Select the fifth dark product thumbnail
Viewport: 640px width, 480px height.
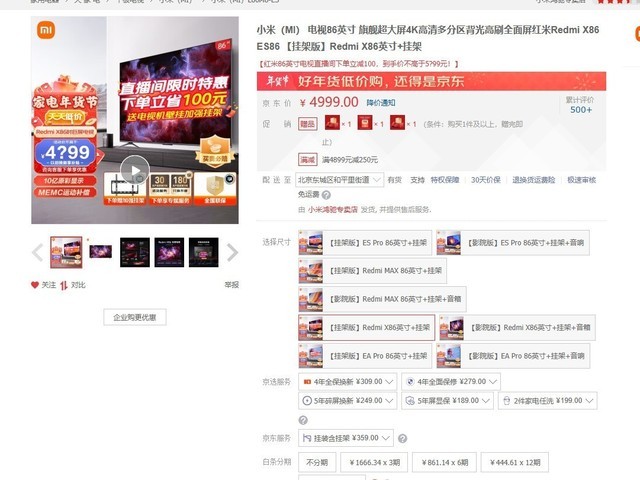(x=204, y=252)
